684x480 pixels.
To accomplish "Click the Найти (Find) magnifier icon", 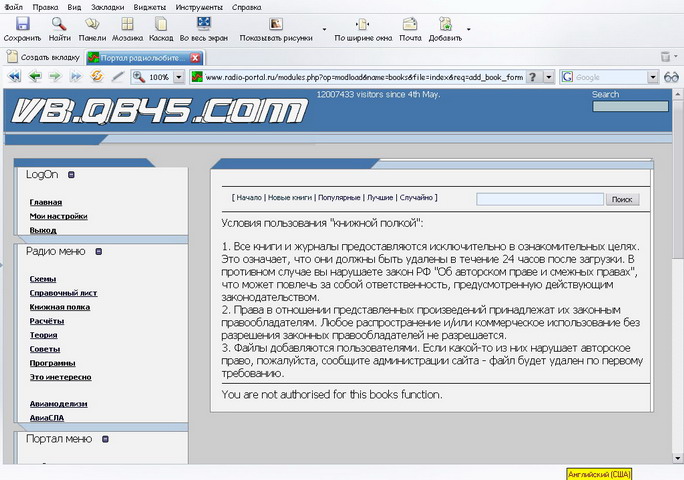I will point(59,24).
